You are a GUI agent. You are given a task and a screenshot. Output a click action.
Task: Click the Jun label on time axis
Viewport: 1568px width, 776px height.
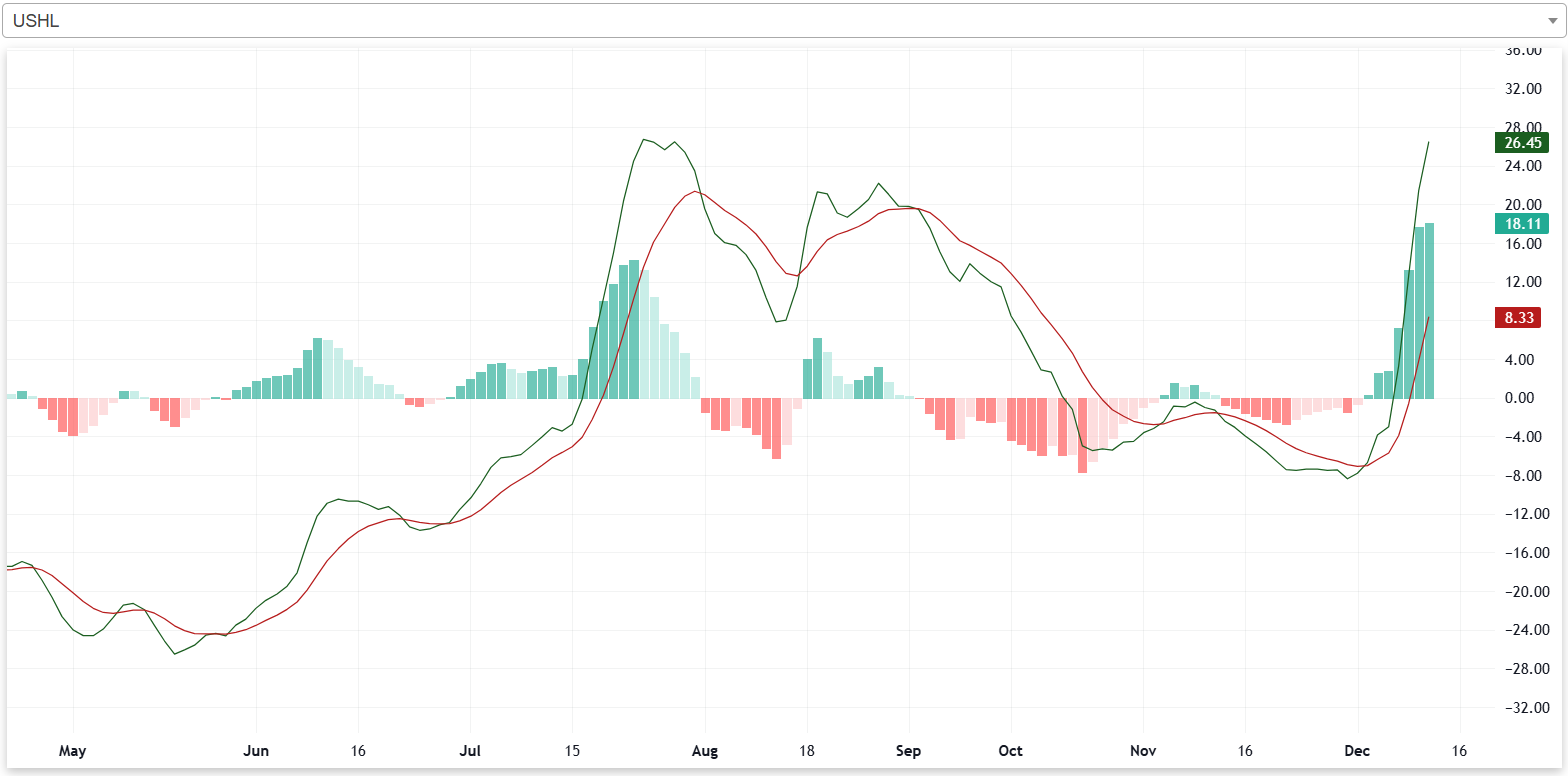tap(257, 750)
